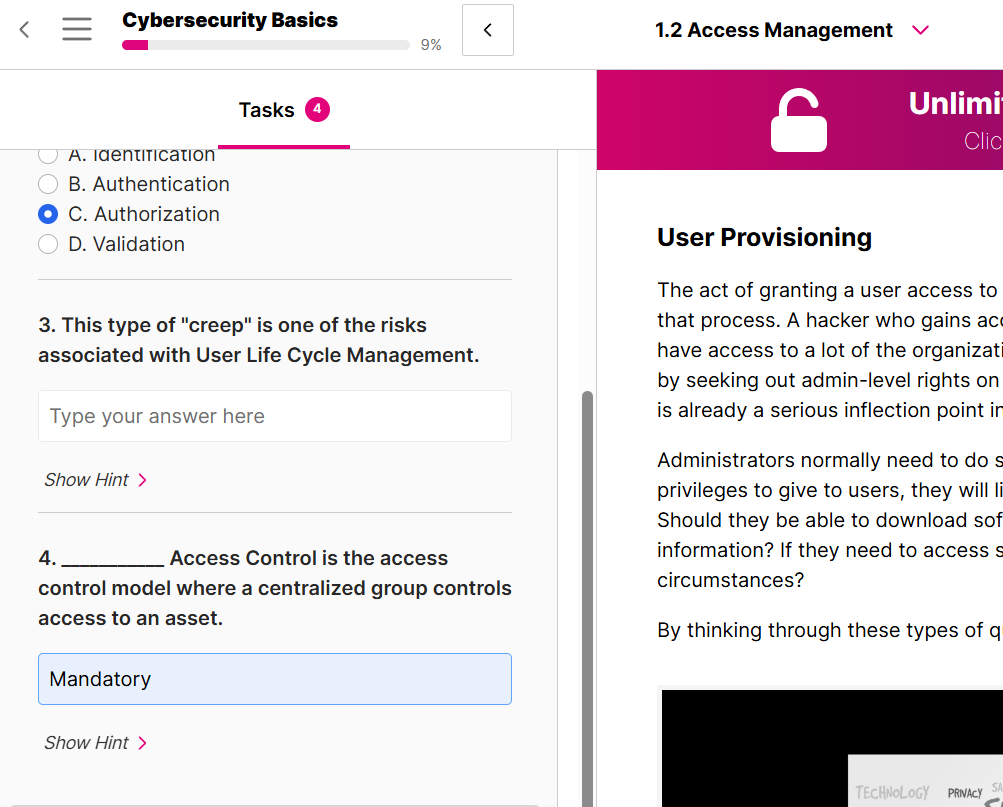Click the collapse panel chevron button
The width and height of the screenshot is (1003, 807).
pyautogui.click(x=488, y=30)
